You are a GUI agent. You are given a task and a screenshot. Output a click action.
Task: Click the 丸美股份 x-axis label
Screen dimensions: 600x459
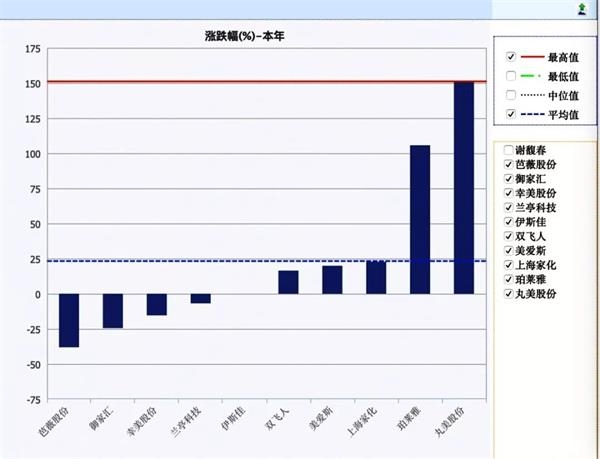click(450, 422)
